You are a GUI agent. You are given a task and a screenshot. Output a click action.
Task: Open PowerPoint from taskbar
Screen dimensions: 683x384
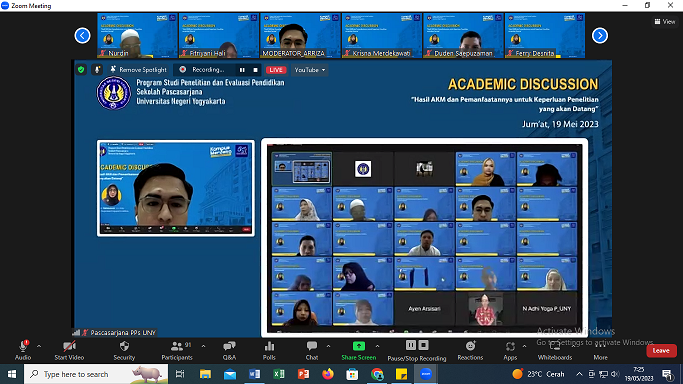(x=303, y=374)
